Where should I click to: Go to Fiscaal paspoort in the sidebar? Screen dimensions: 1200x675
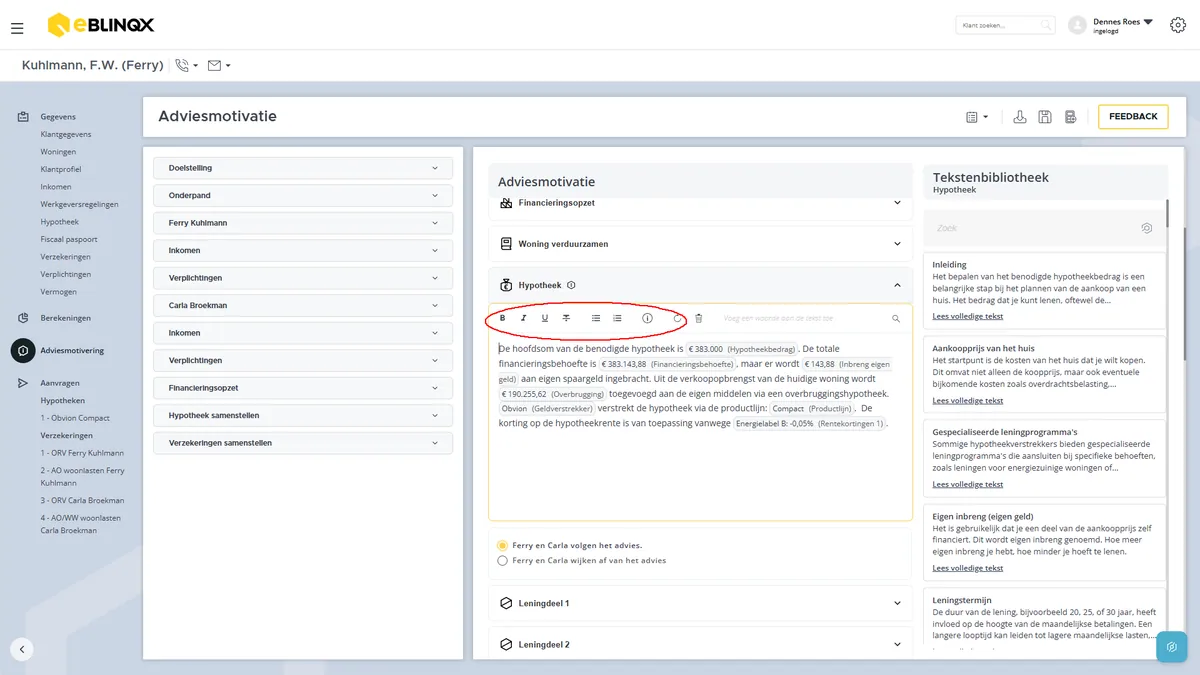pyautogui.click(x=69, y=239)
